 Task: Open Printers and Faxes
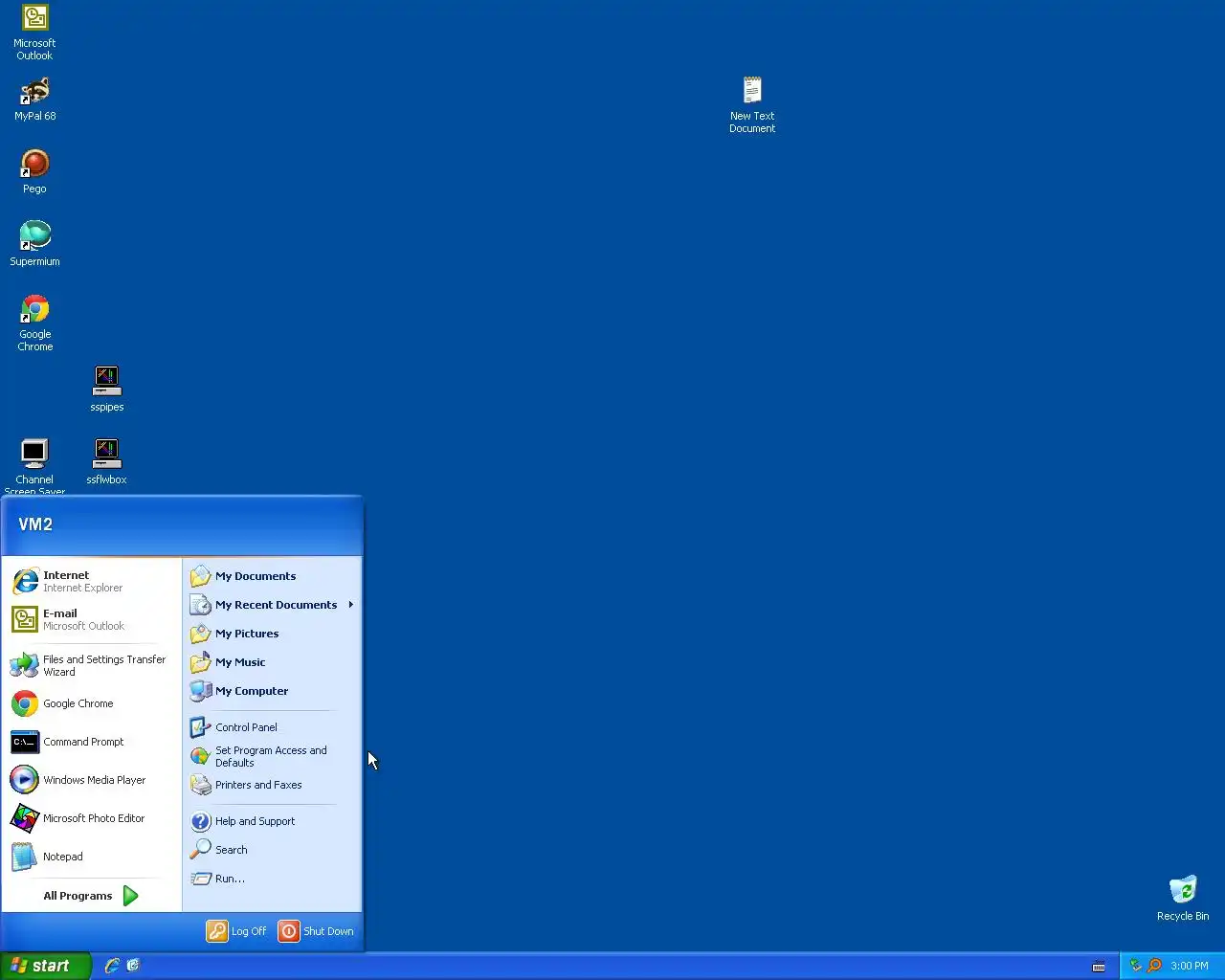pyautogui.click(x=272, y=785)
